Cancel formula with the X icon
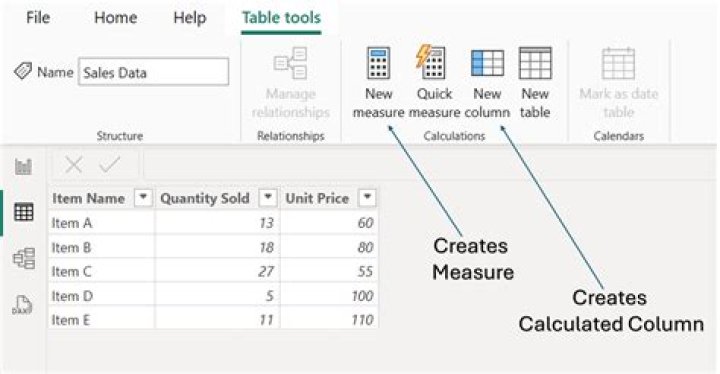This screenshot has width=720, height=374. [x=73, y=164]
